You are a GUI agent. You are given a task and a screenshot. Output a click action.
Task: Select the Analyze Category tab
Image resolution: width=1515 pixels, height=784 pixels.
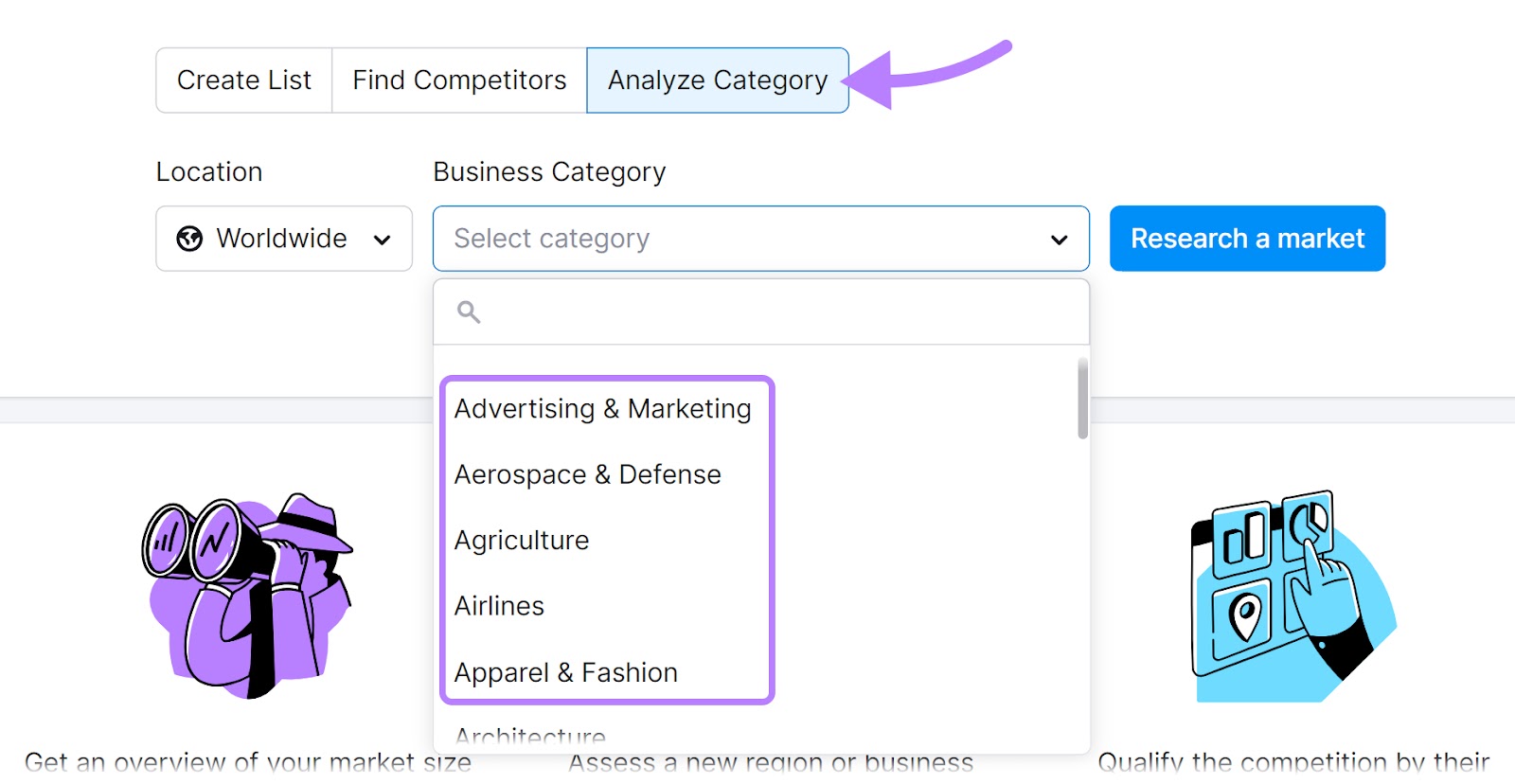coord(717,80)
